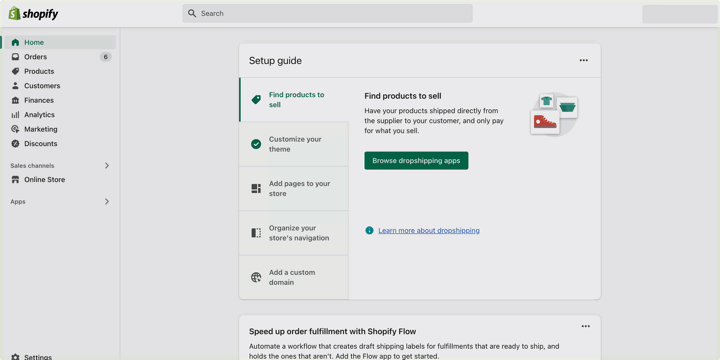
Task: Click the pages icon beside Add pages to your store
Action: pyautogui.click(x=256, y=188)
